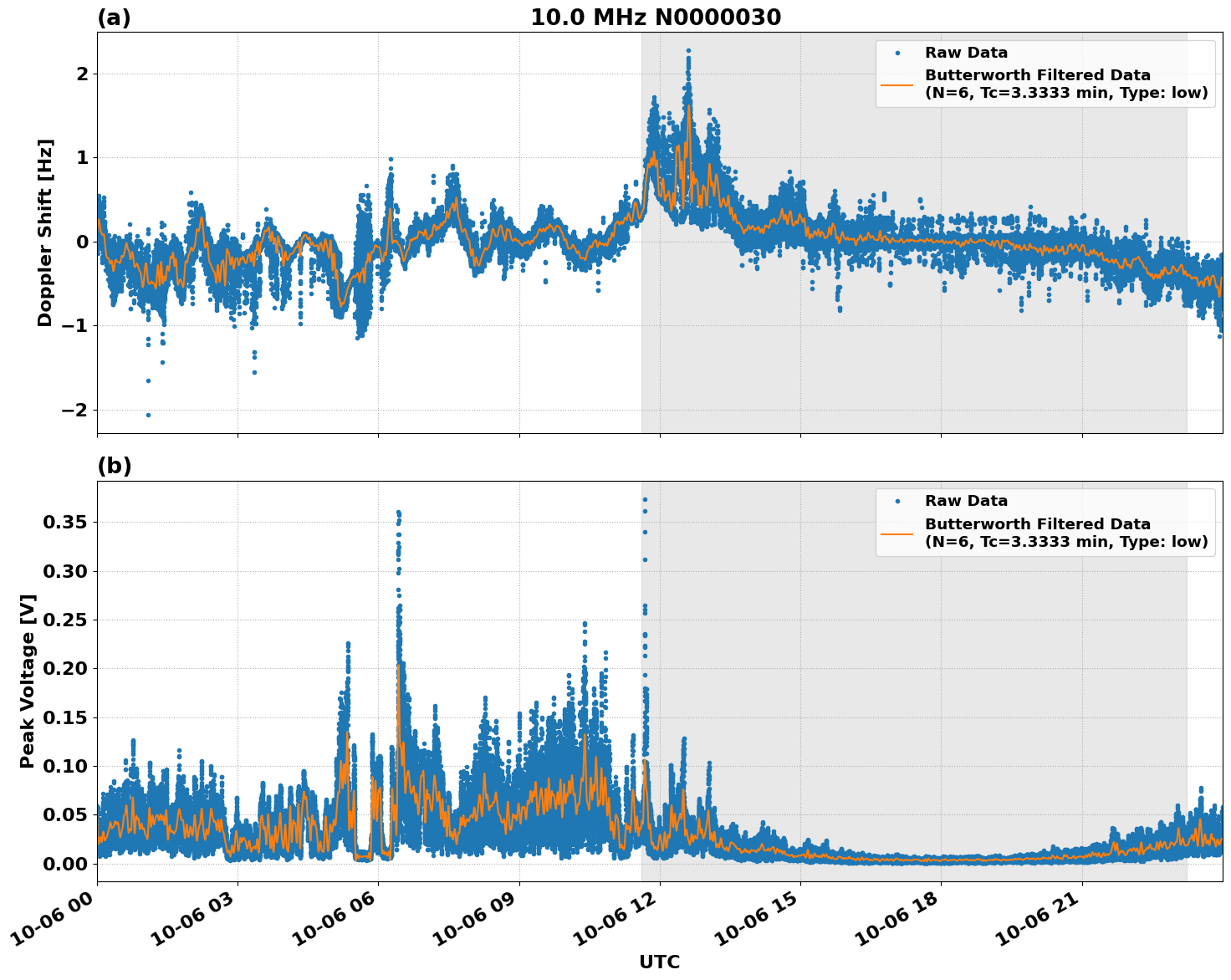Click the panel (b) label
Screen dimensions: 1231x980
point(115,465)
